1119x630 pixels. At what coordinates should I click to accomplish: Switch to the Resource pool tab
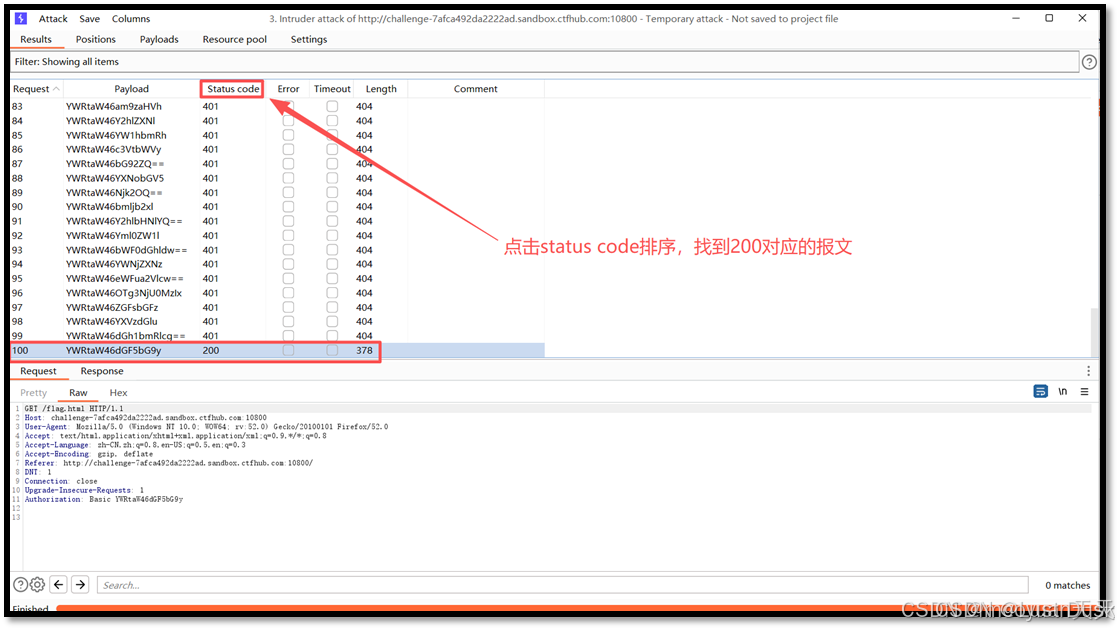235,39
